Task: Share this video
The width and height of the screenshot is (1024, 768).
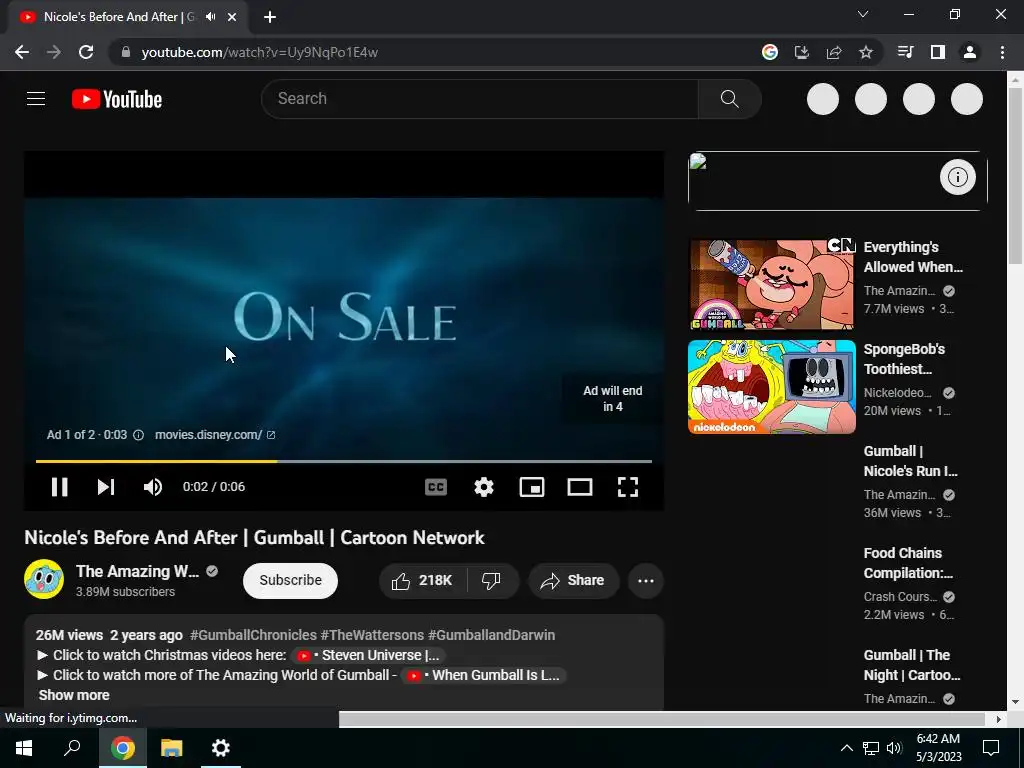Action: [573, 581]
